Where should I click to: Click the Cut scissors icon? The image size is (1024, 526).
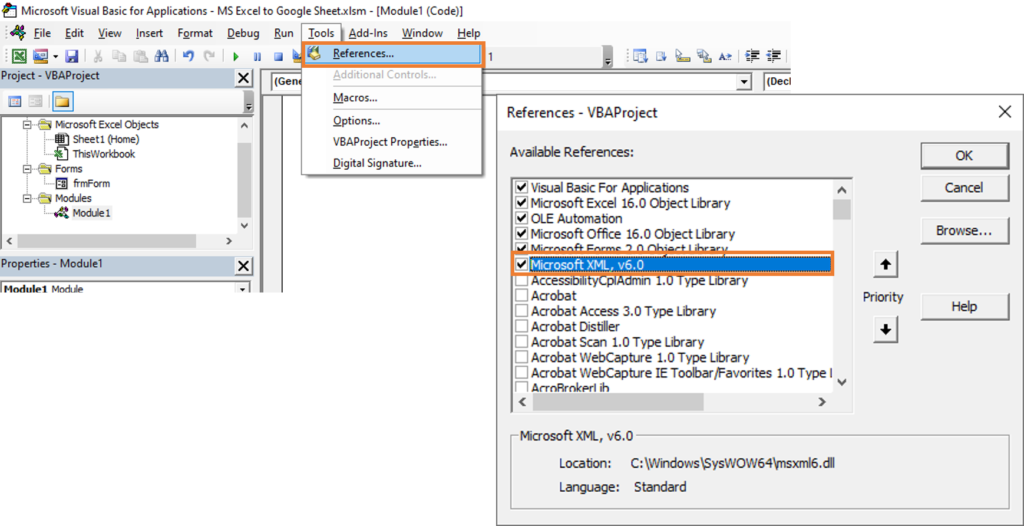coord(99,56)
